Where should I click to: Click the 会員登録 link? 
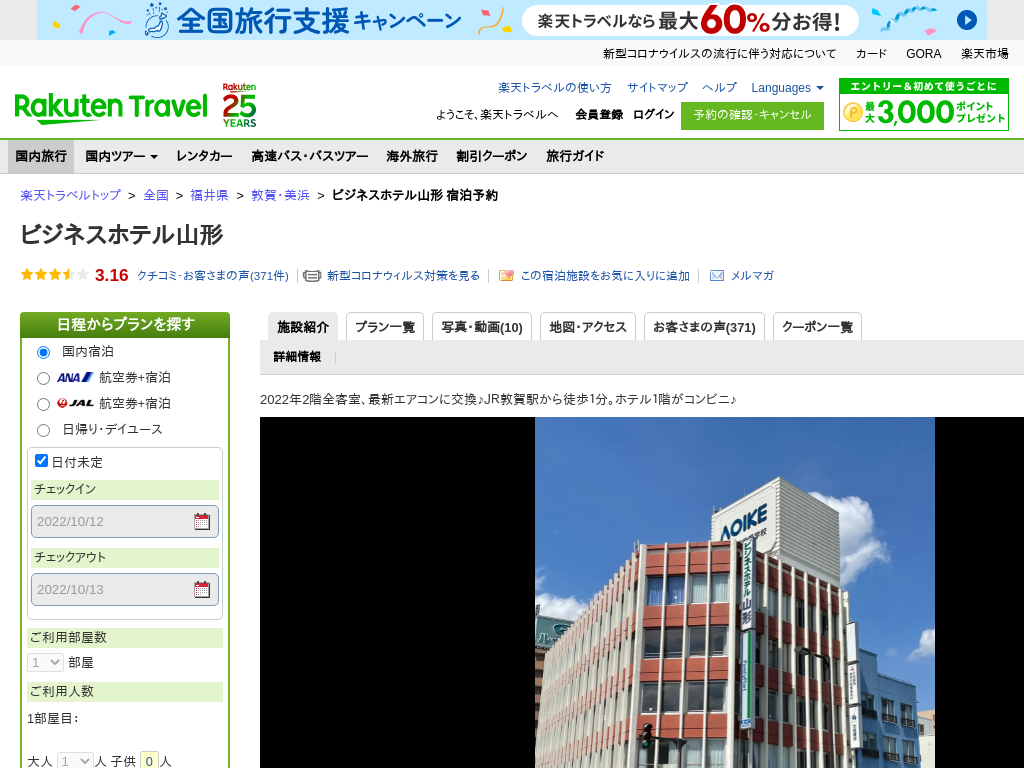(599, 114)
